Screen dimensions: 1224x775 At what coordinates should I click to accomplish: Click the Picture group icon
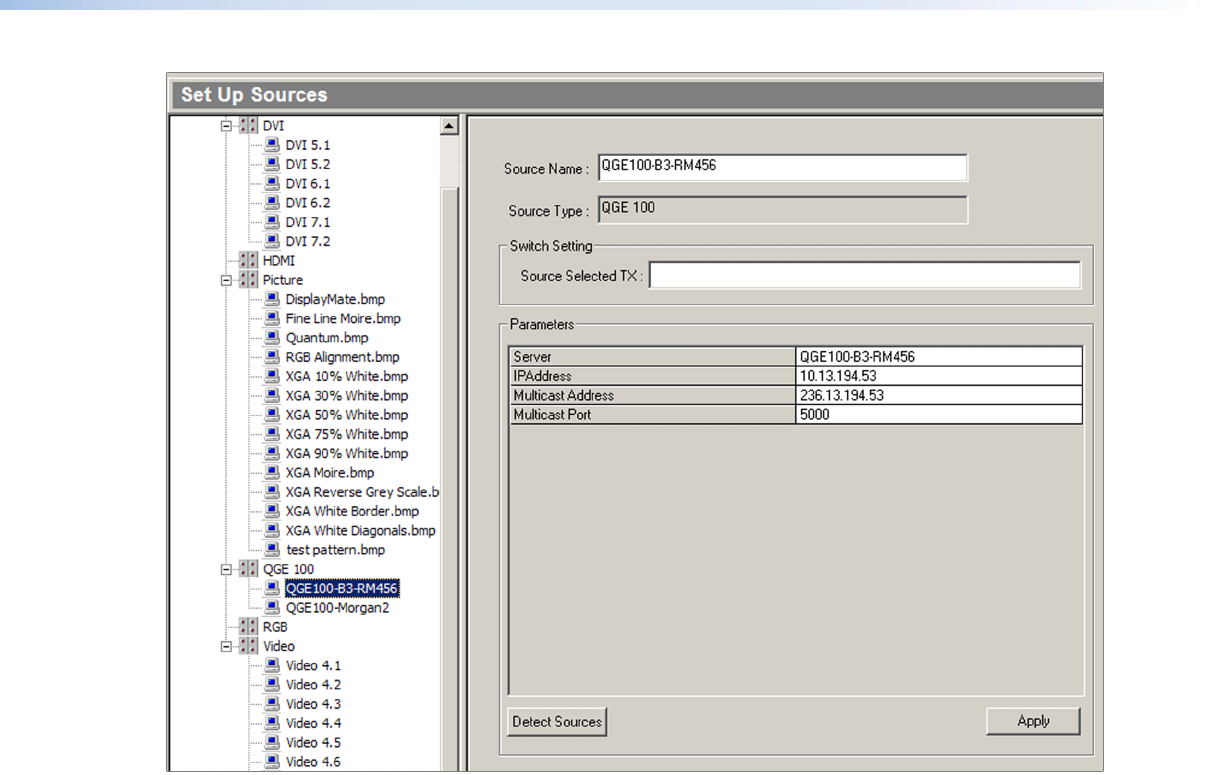coord(248,280)
